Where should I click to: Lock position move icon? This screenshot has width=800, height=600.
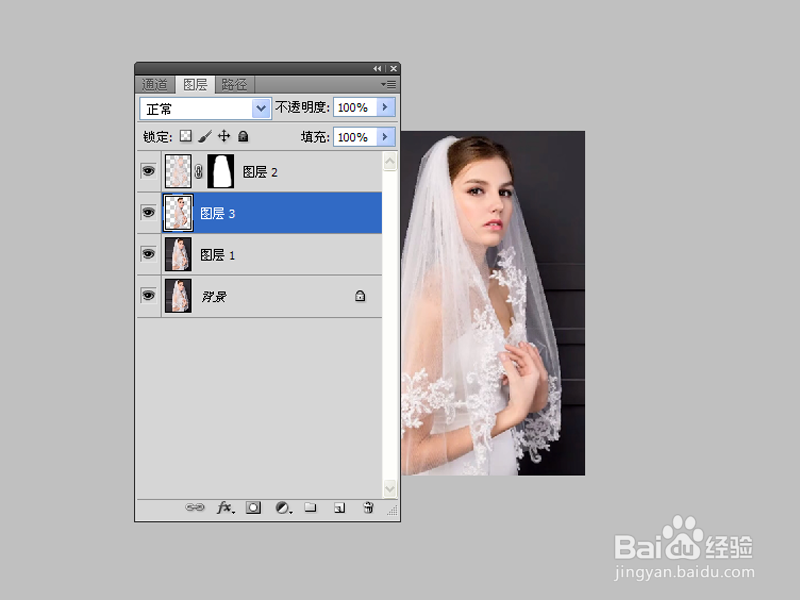click(x=223, y=136)
